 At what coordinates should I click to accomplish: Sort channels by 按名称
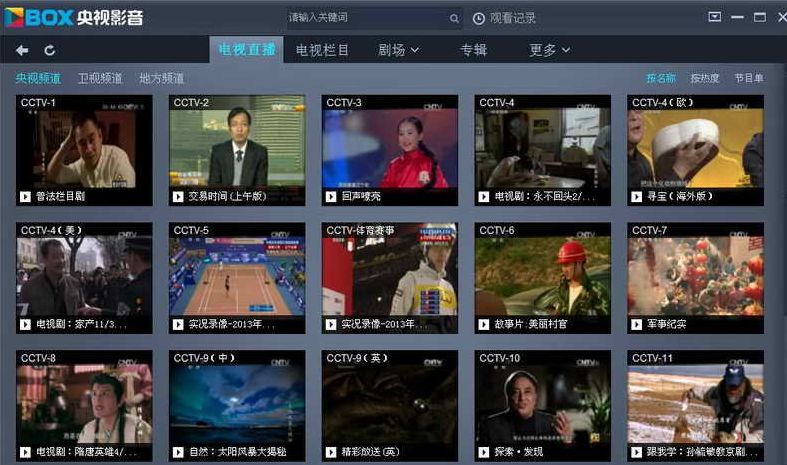[660, 78]
